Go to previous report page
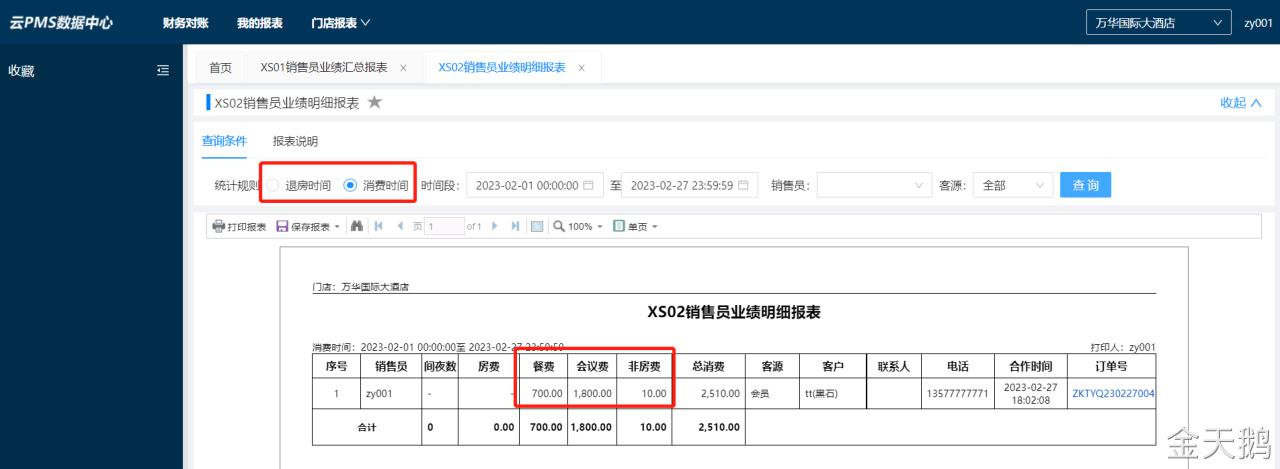 pyautogui.click(x=401, y=227)
